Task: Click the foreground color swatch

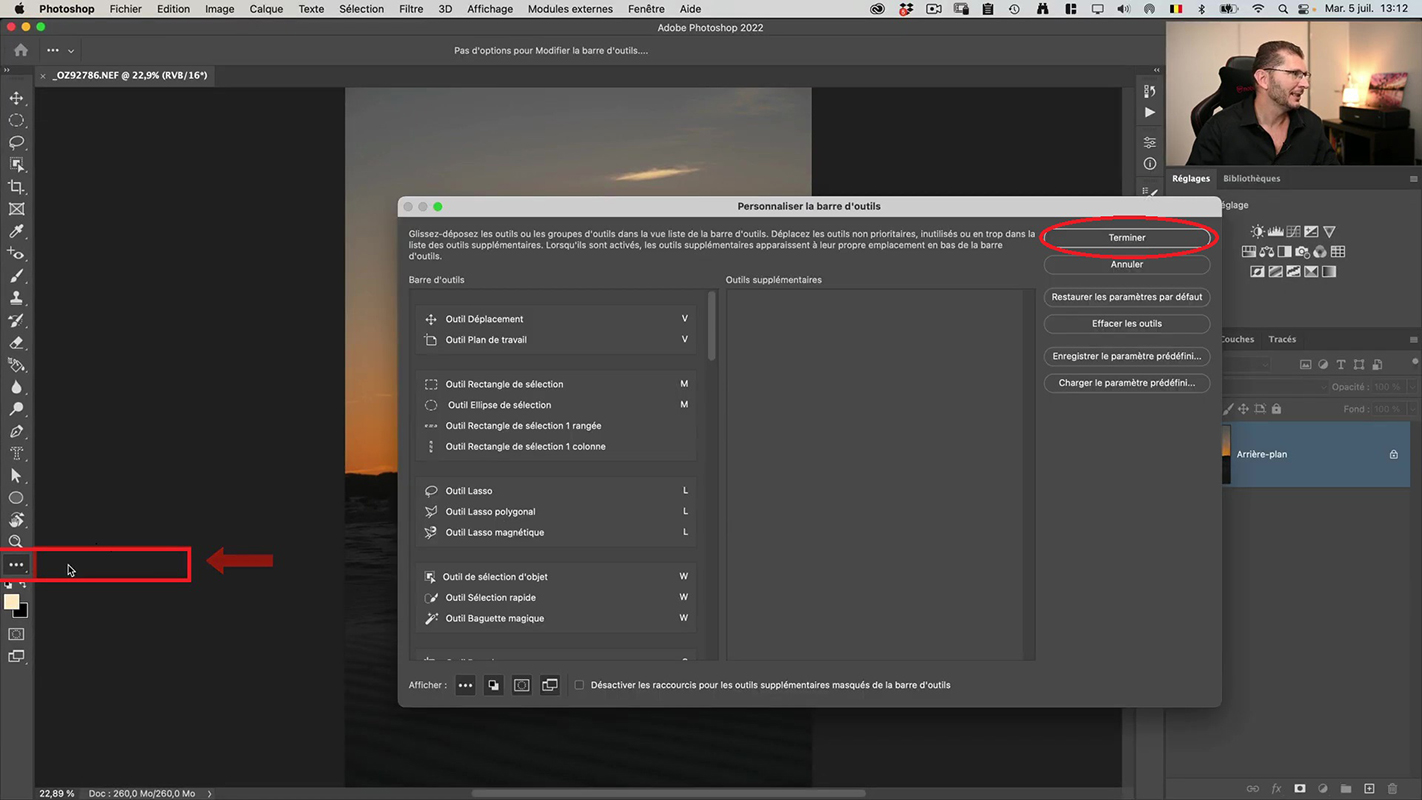Action: tap(12, 602)
